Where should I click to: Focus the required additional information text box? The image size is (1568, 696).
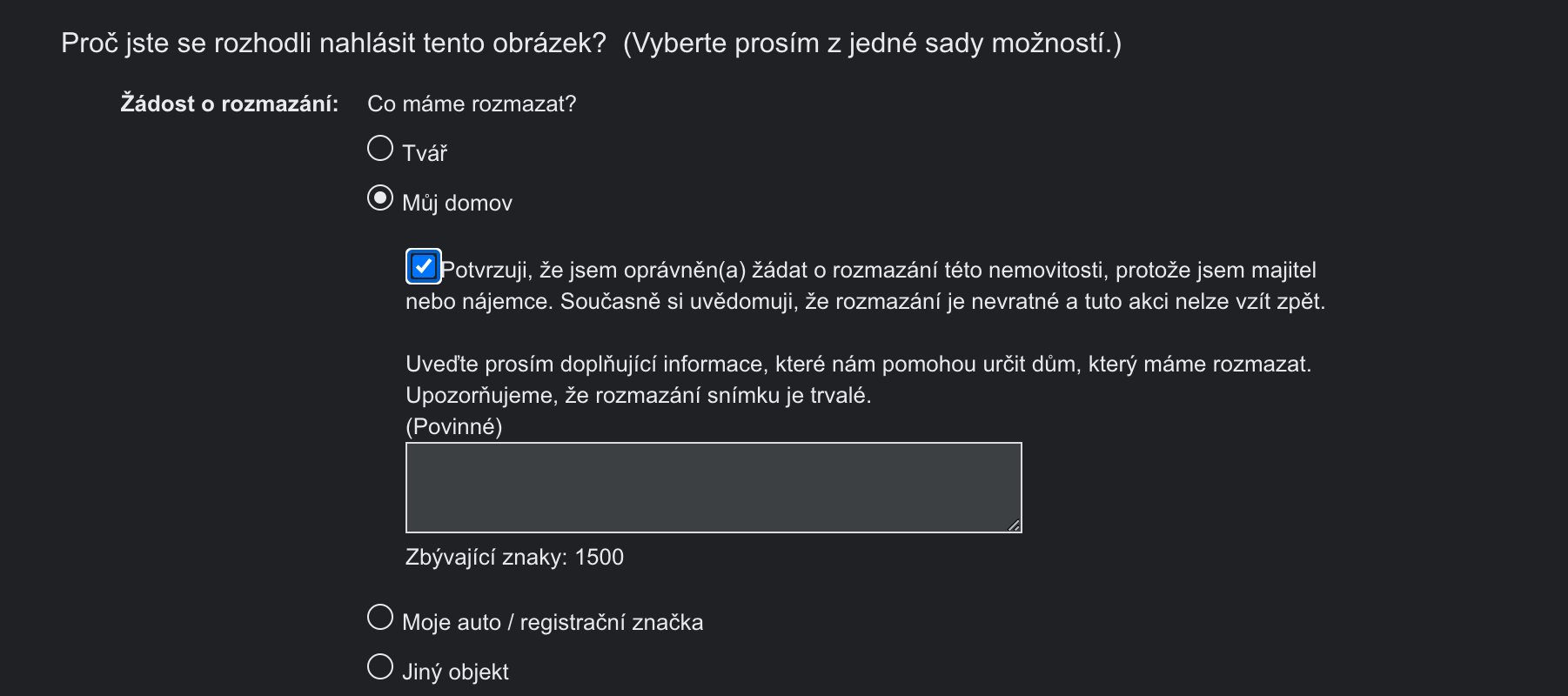(x=714, y=487)
